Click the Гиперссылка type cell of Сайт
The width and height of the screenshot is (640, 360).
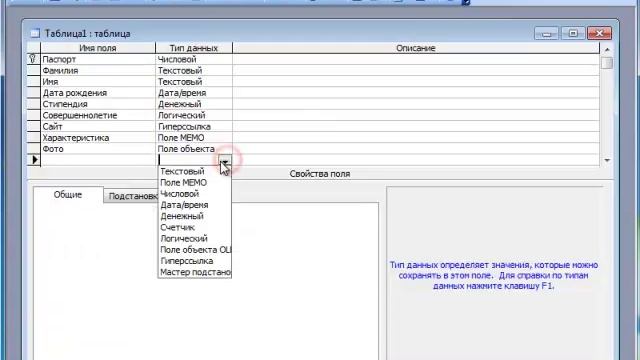coord(194,127)
